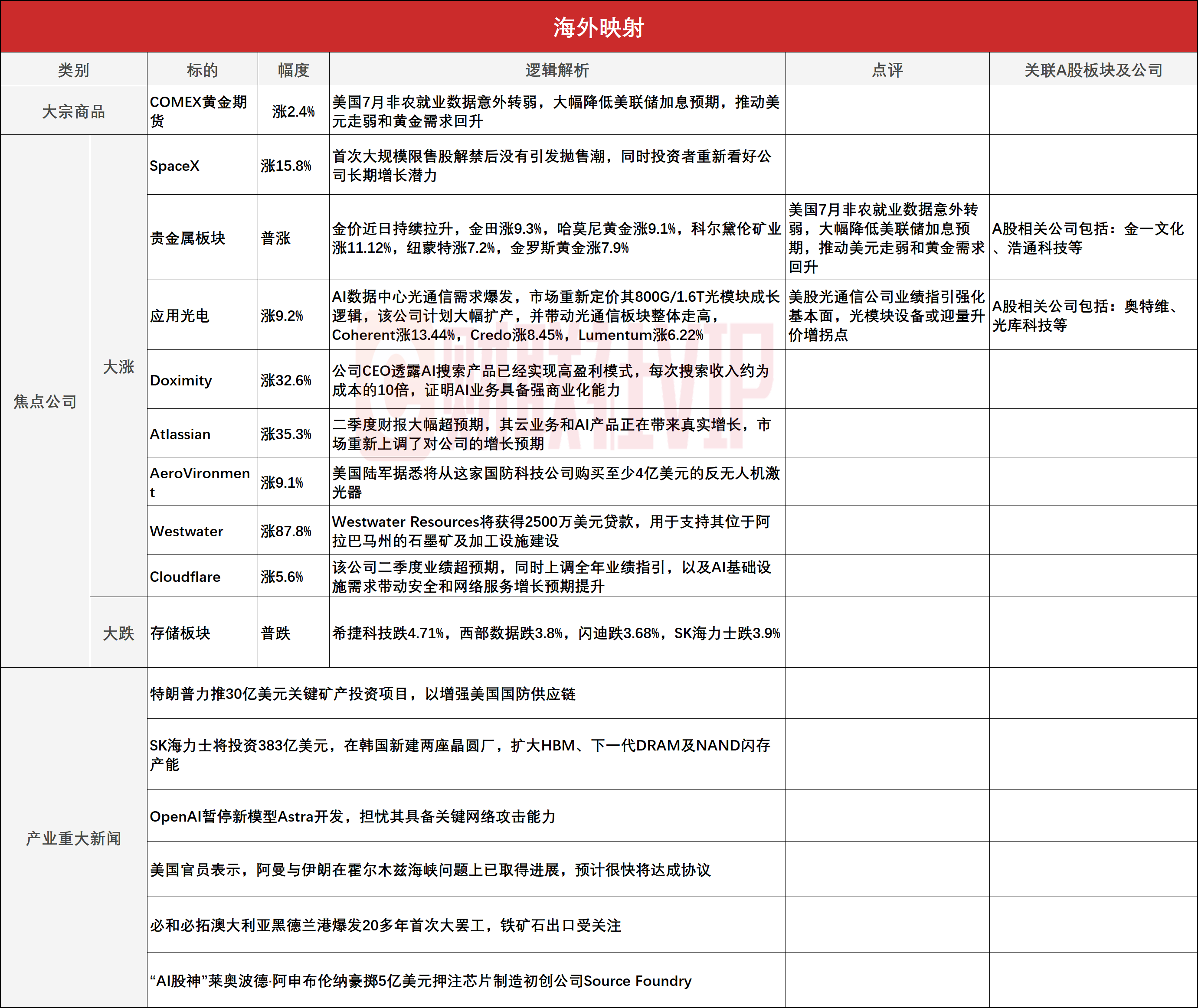1198x1008 pixels.
Task: Select the 点评 column header
Action: [x=887, y=70]
